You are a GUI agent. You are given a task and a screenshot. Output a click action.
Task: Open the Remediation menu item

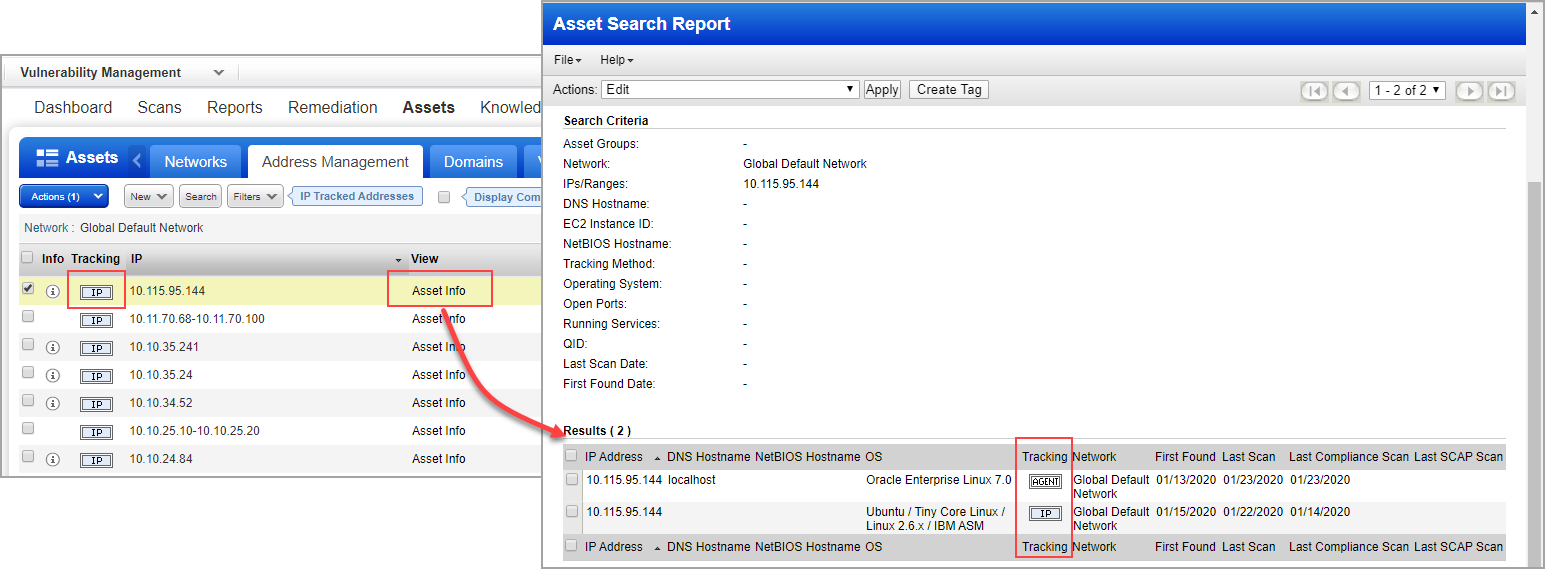(333, 107)
